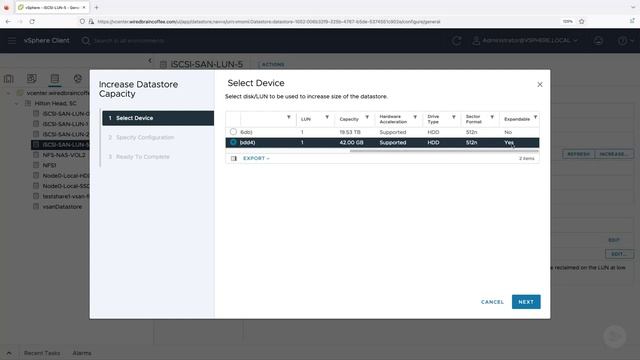Open the help menu icon

click(625, 40)
